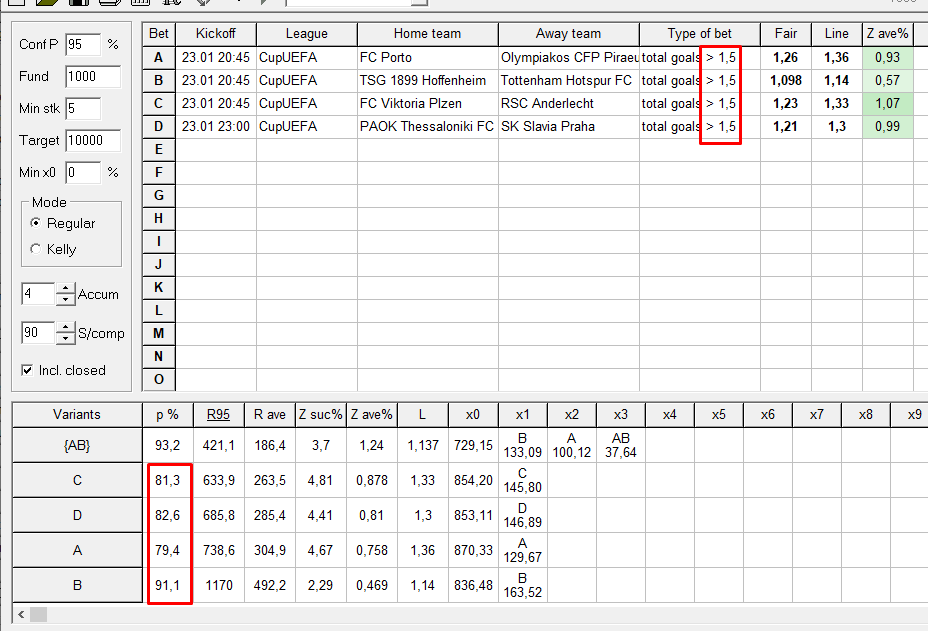
Task: Click the Min x0 percentage field
Action: (82, 172)
